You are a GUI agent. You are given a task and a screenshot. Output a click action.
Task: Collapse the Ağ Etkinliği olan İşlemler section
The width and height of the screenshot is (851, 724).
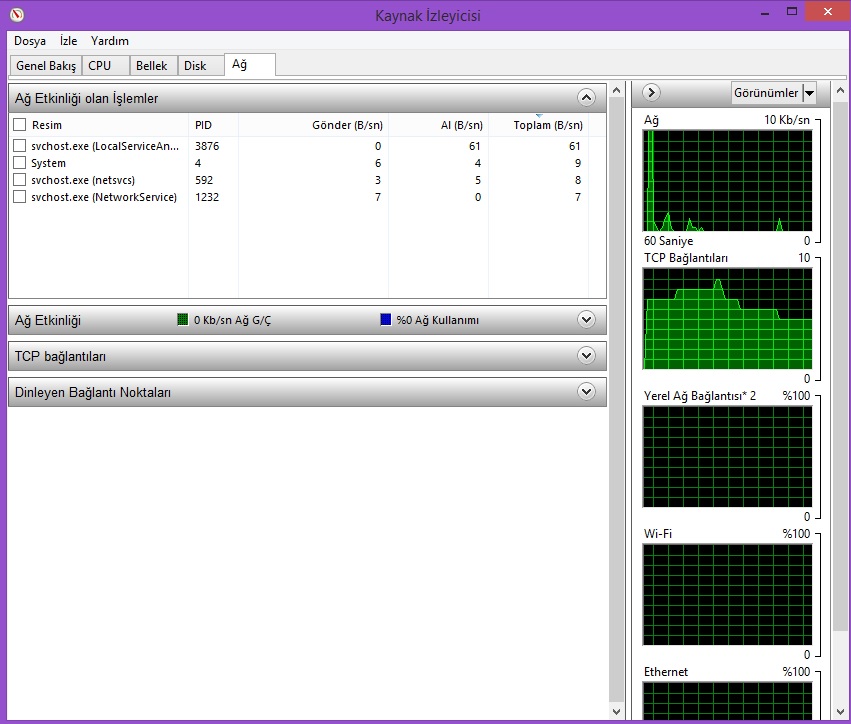point(586,98)
